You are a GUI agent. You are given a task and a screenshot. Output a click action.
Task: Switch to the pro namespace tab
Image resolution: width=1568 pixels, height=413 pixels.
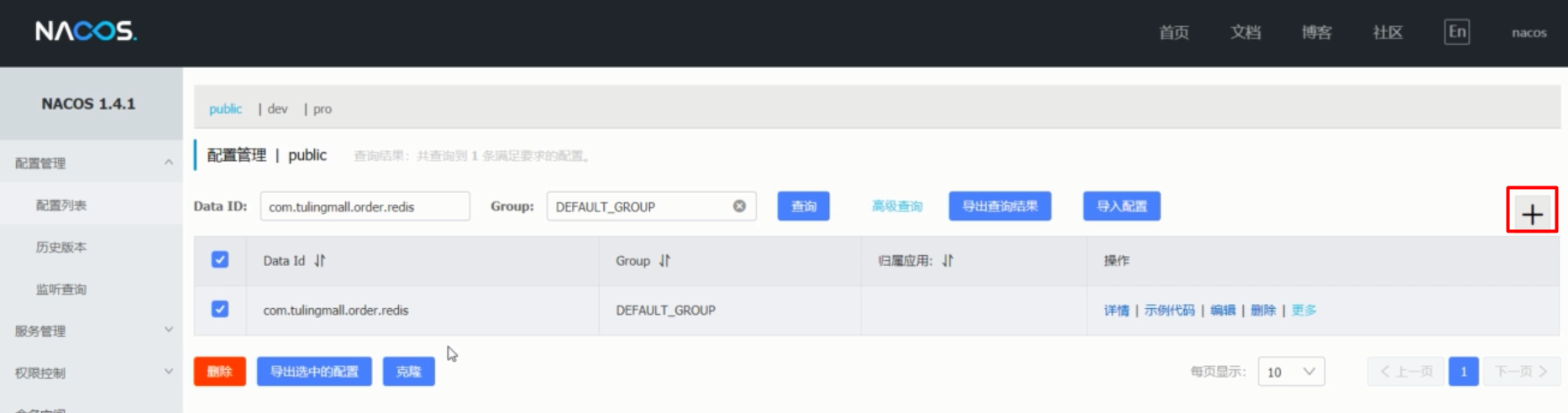pyautogui.click(x=323, y=109)
